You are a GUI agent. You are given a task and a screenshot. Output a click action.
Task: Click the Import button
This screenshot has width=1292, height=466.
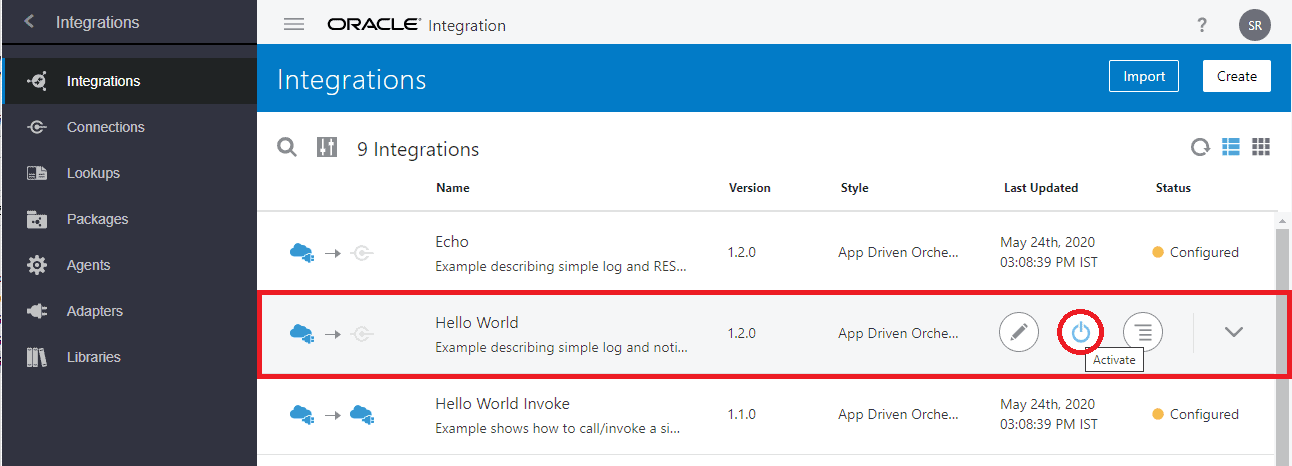[x=1144, y=76]
